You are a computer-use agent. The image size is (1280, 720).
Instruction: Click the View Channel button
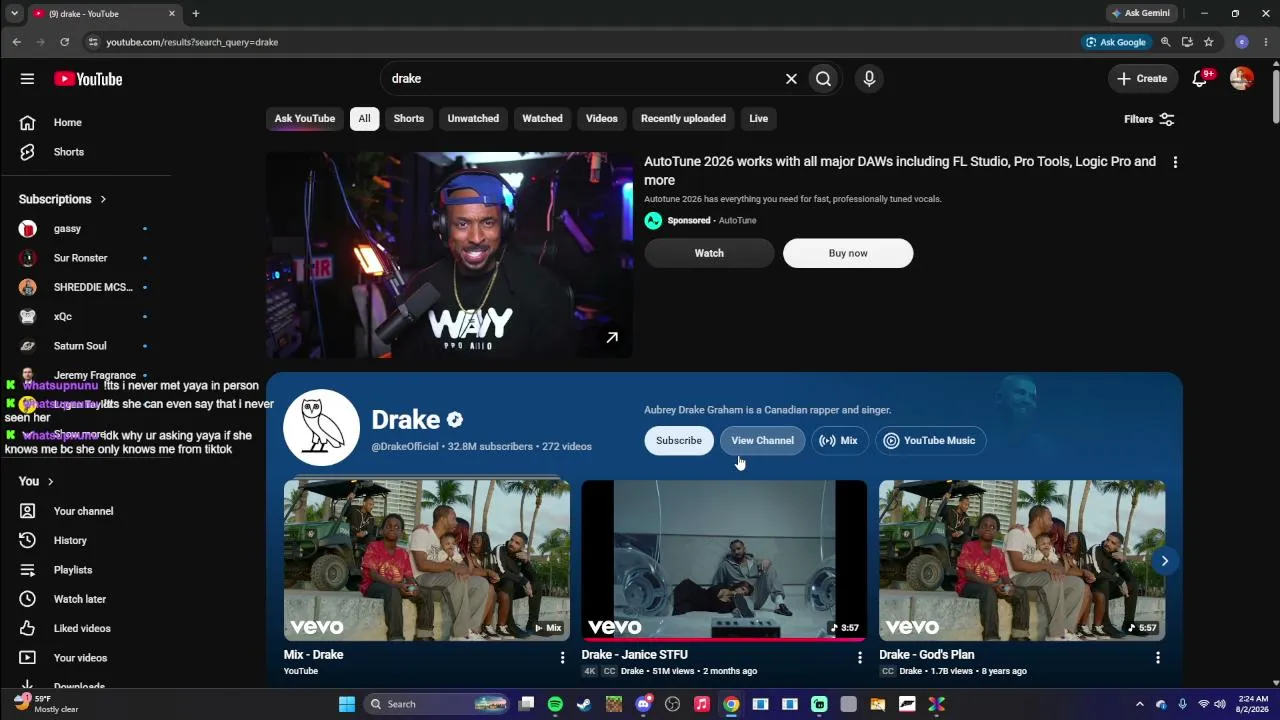pyautogui.click(x=762, y=441)
